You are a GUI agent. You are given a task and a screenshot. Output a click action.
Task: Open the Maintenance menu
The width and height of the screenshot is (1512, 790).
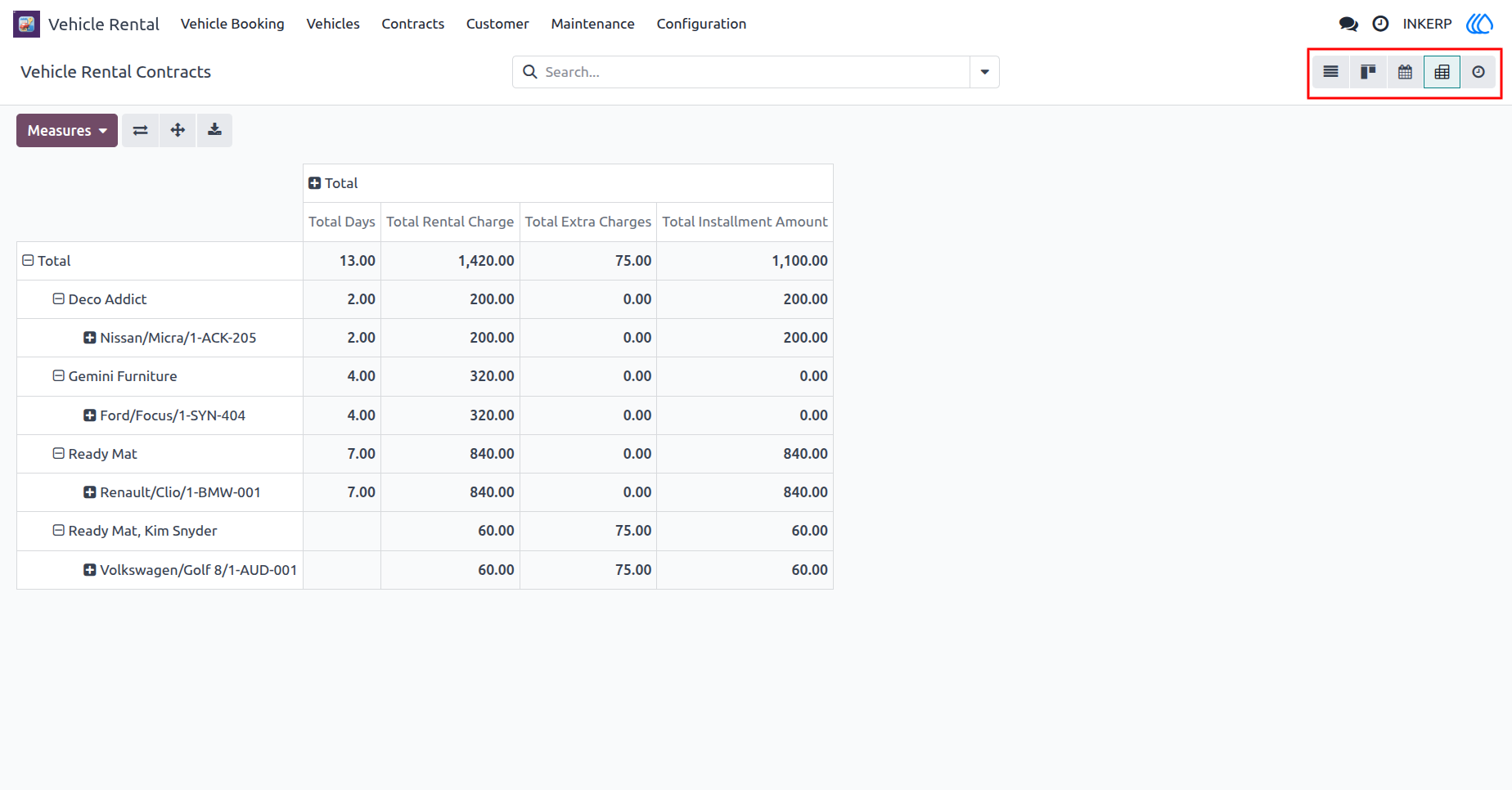point(593,24)
